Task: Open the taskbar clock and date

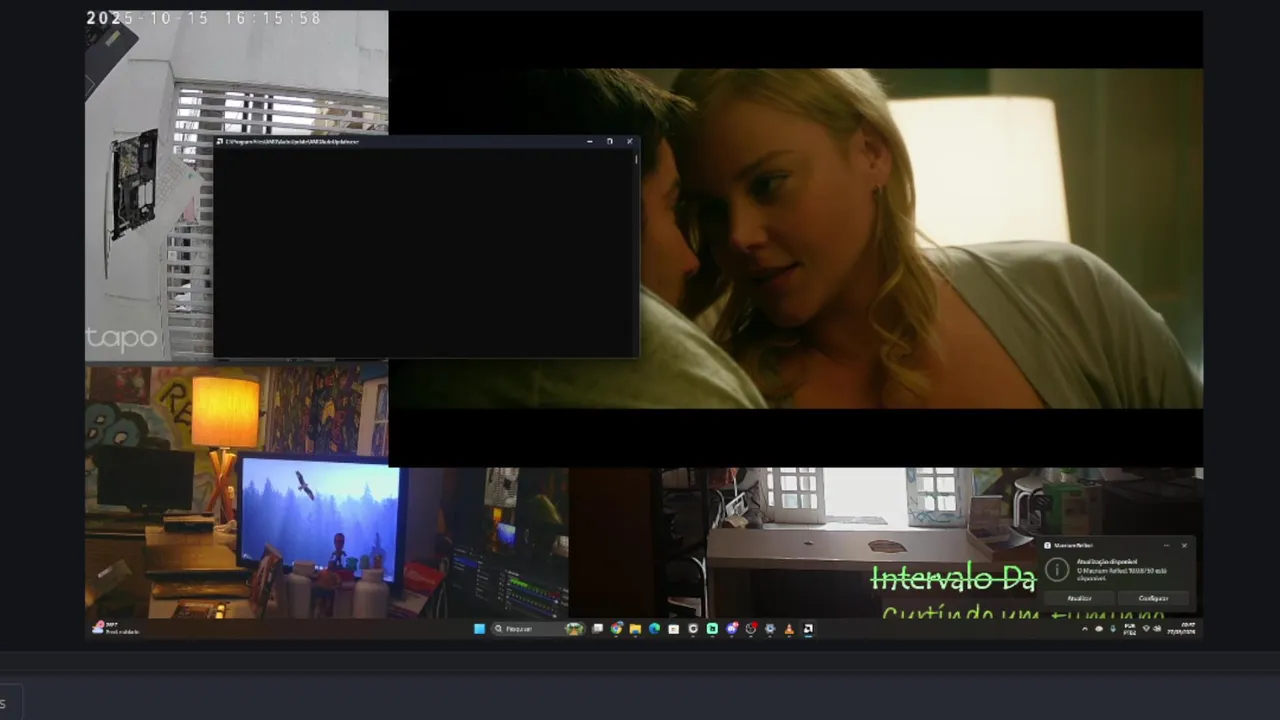Action: click(1181, 629)
